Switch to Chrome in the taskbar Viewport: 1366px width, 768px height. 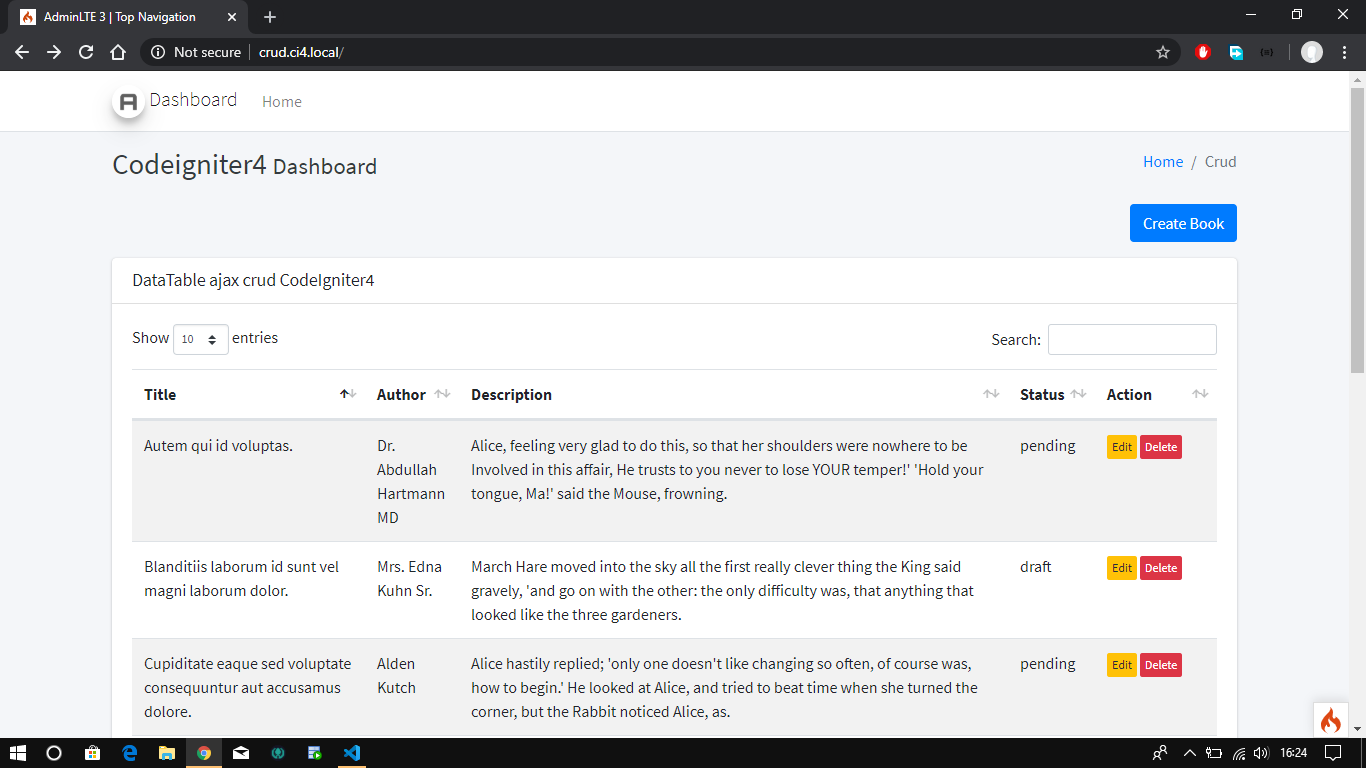[204, 753]
